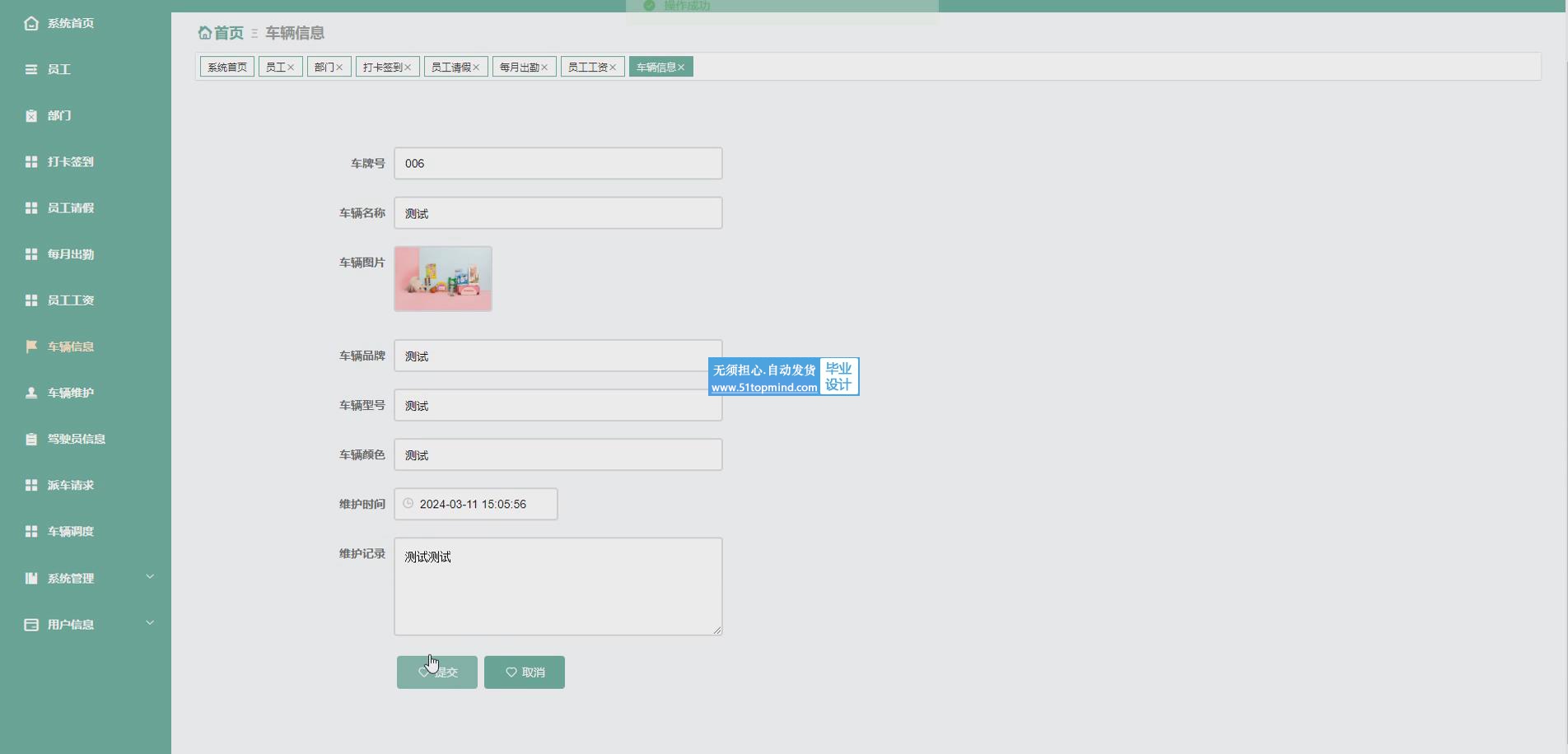The image size is (1568, 754).
Task: Click the home icon in breadcrumb
Action: pyautogui.click(x=205, y=33)
